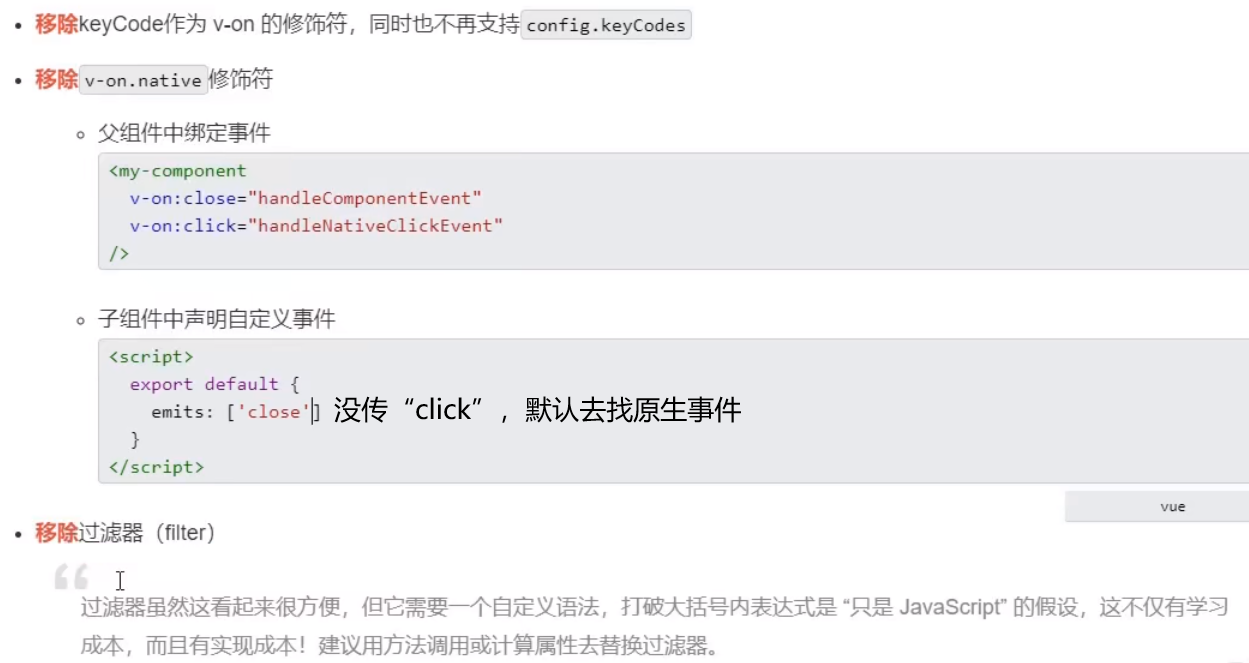The image size is (1249, 663).
Task: Click the 'vue' language label button
Action: point(1172,507)
